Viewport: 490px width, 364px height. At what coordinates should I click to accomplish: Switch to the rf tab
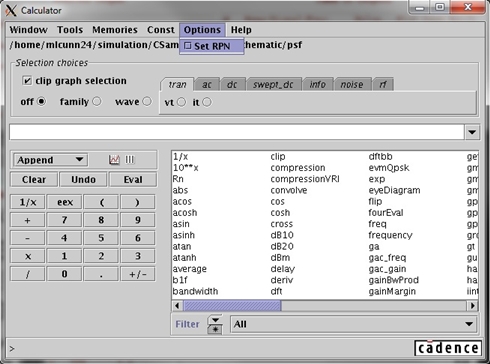(383, 85)
